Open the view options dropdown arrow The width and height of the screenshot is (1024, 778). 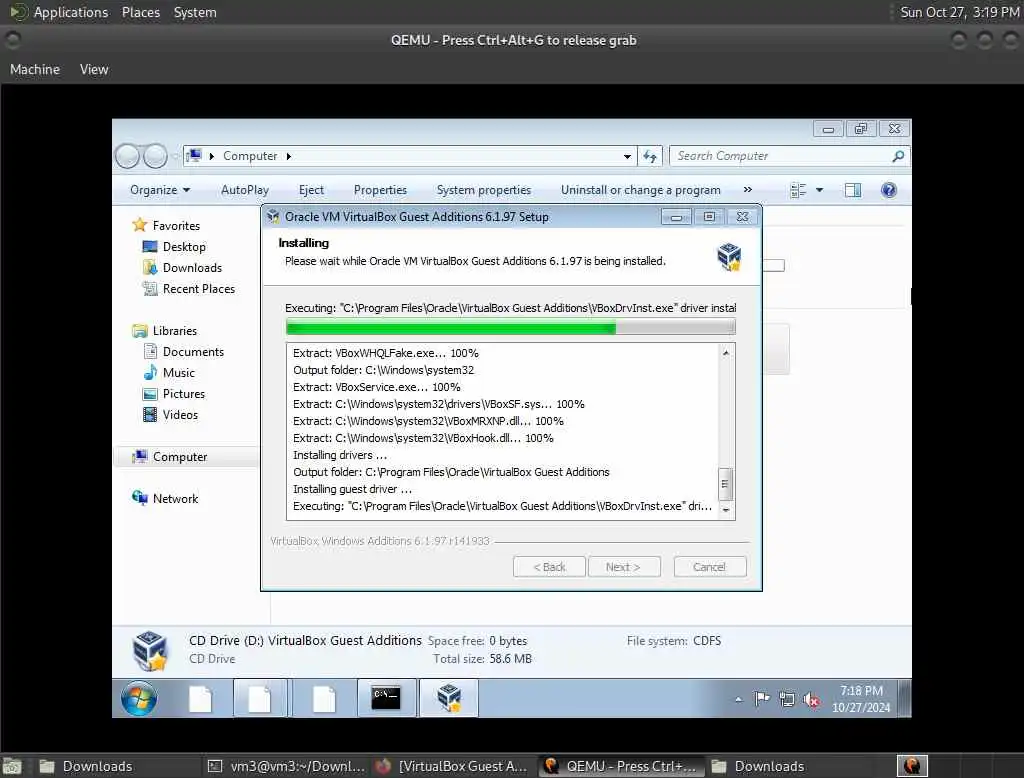click(x=820, y=190)
